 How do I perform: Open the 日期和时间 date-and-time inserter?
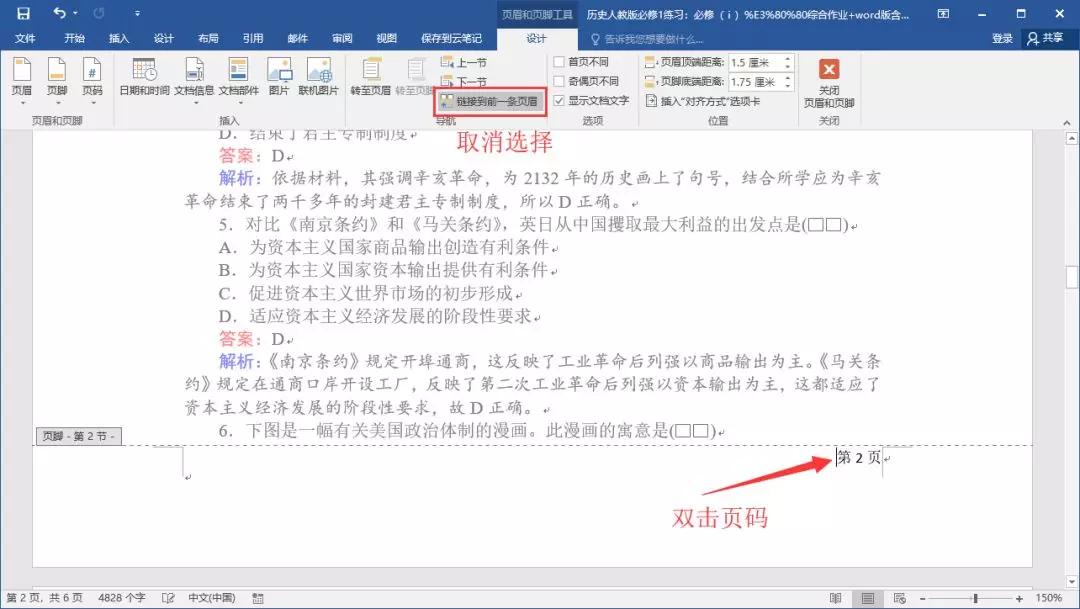coord(146,78)
